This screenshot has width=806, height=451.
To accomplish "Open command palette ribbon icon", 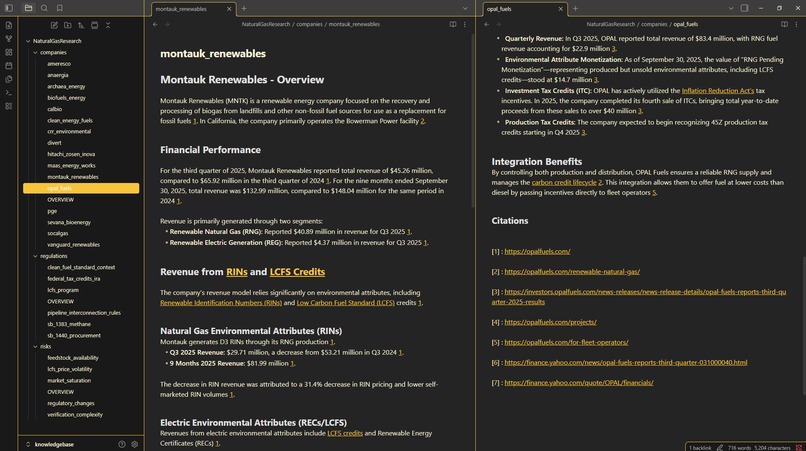I will click(9, 93).
